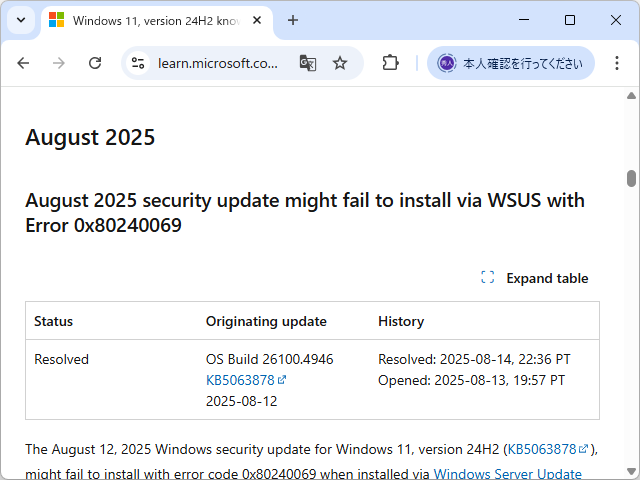
Task: Open a new tab with plus
Action: 293,20
